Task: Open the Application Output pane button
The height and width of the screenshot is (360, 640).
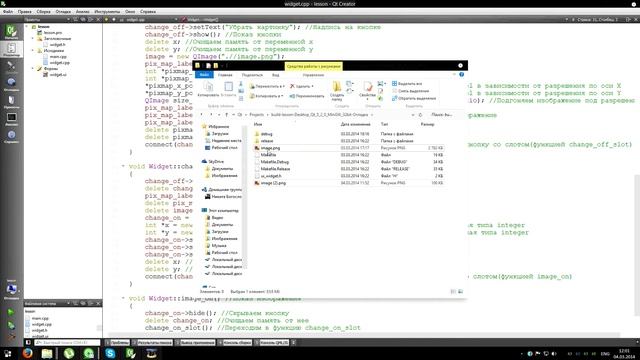Action: click(196, 342)
